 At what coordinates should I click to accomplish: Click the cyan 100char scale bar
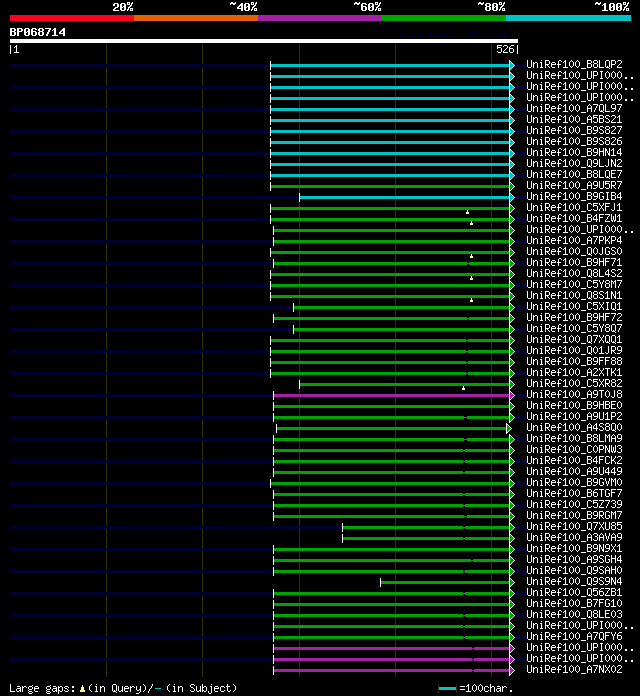(x=447, y=689)
